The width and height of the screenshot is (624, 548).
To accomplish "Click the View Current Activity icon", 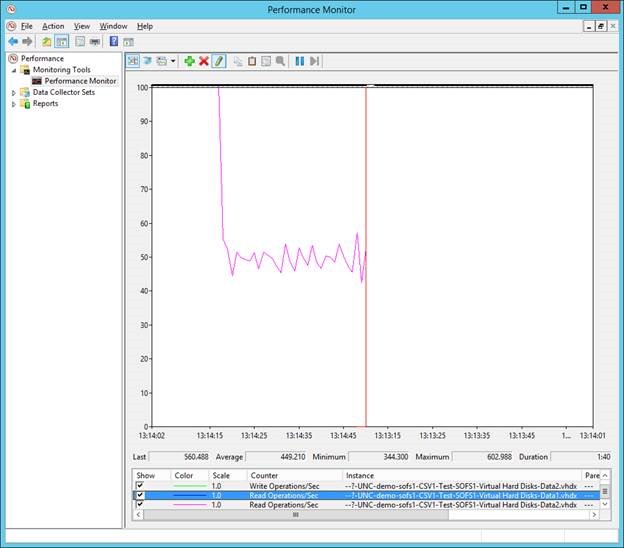I will point(133,61).
